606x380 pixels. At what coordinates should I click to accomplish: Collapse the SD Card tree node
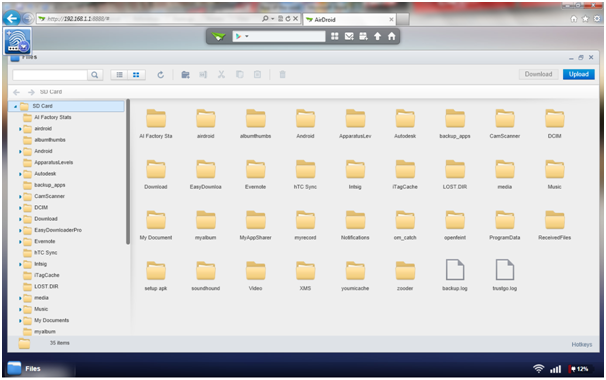(15, 106)
